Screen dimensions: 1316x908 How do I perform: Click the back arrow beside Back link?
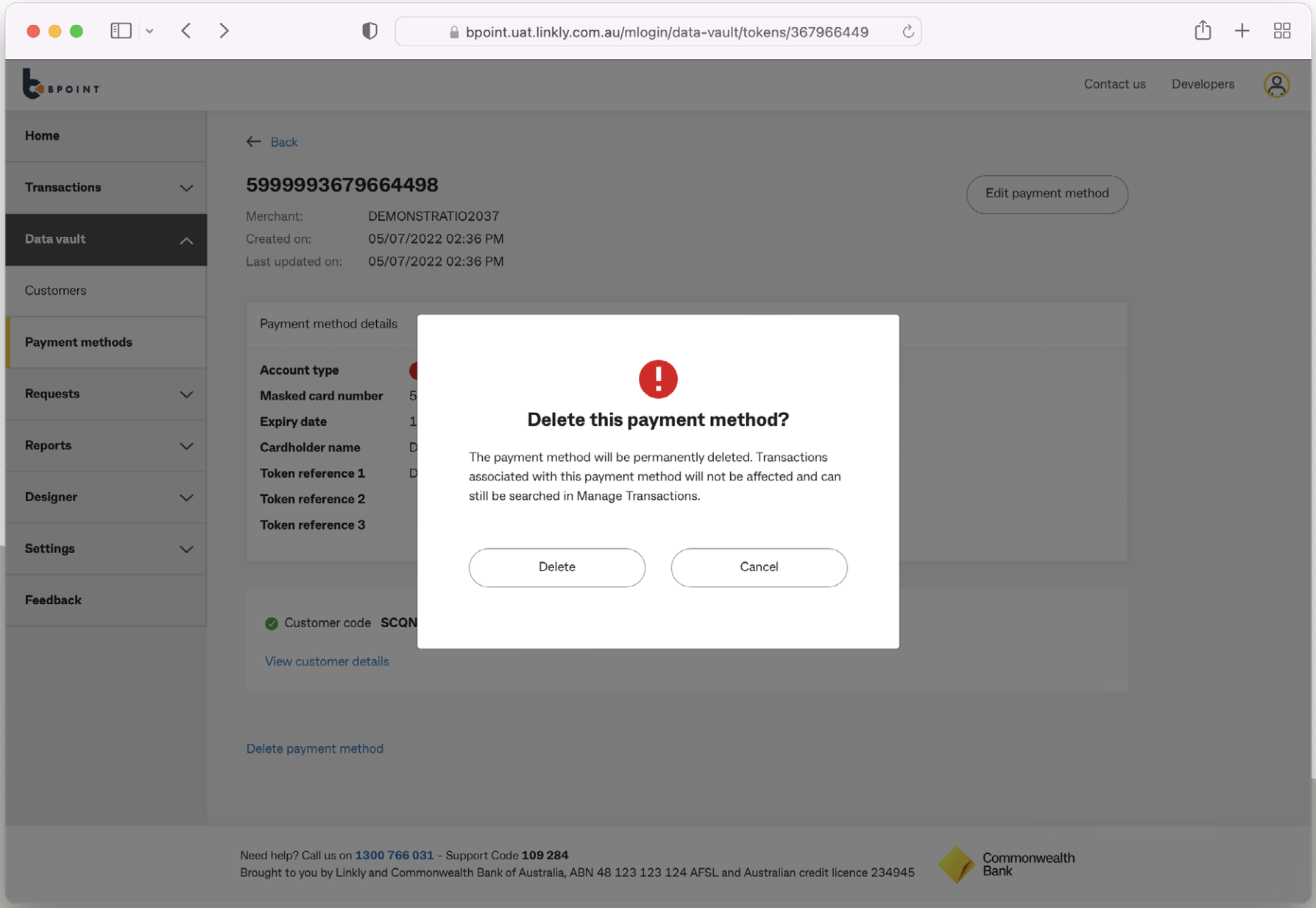pyautogui.click(x=253, y=141)
